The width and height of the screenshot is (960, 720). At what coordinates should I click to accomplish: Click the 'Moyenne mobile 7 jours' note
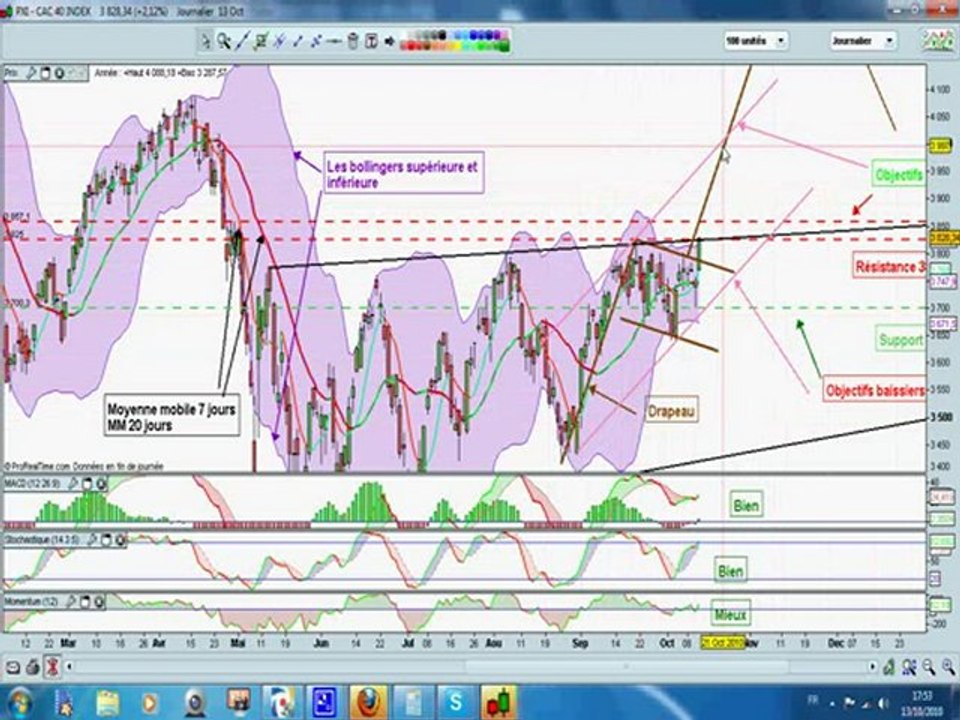[171, 416]
